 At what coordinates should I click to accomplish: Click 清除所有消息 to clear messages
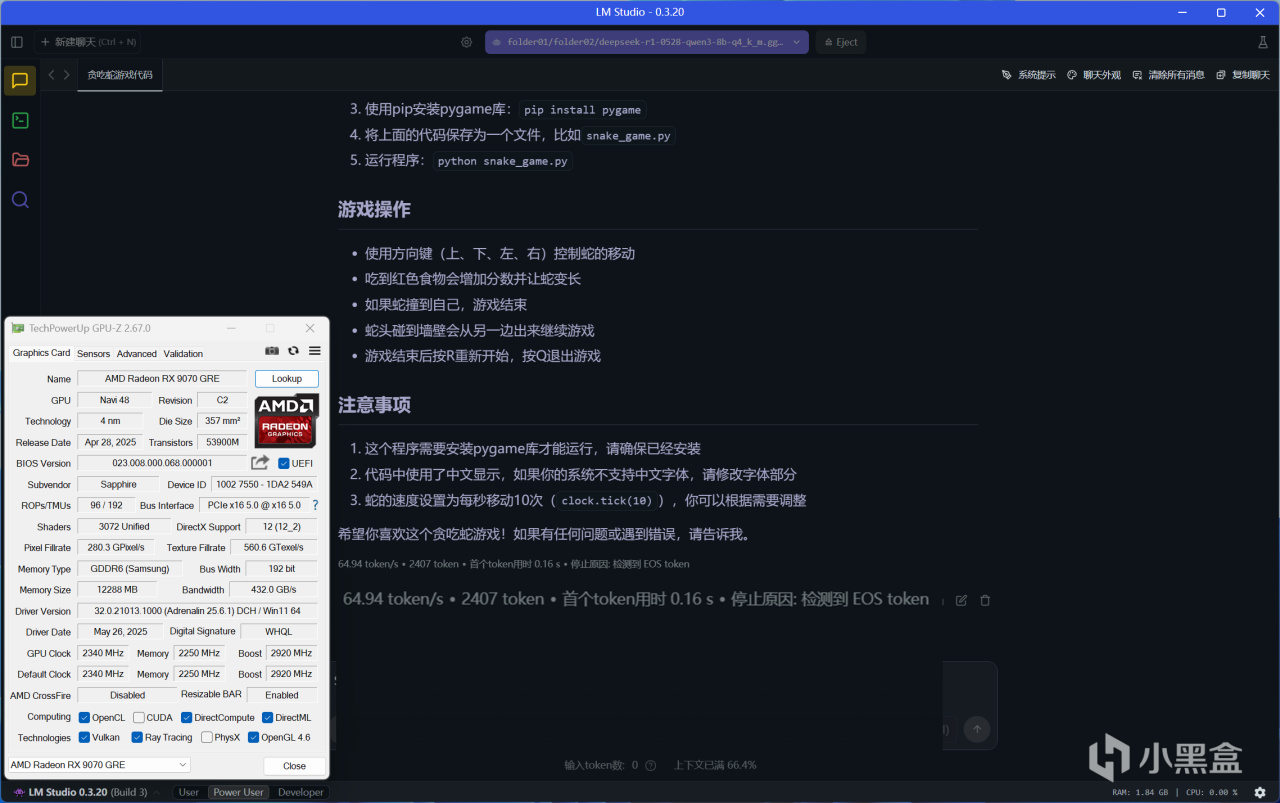(1168, 75)
